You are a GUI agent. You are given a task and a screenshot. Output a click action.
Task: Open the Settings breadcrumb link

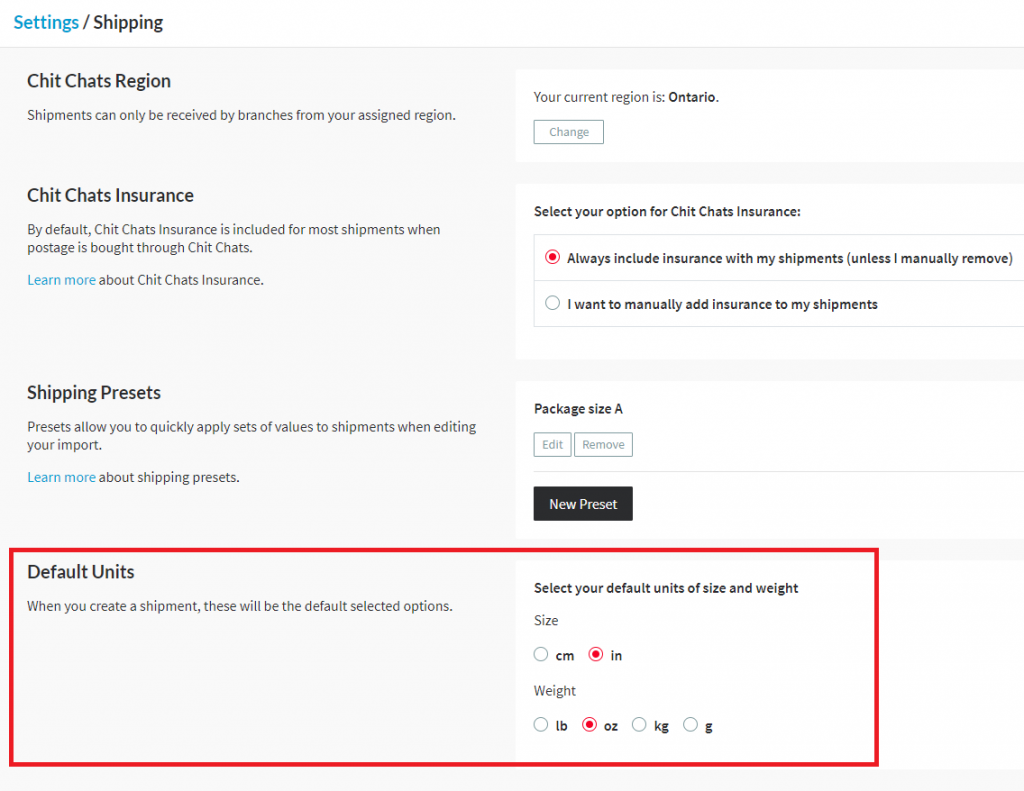pos(46,22)
